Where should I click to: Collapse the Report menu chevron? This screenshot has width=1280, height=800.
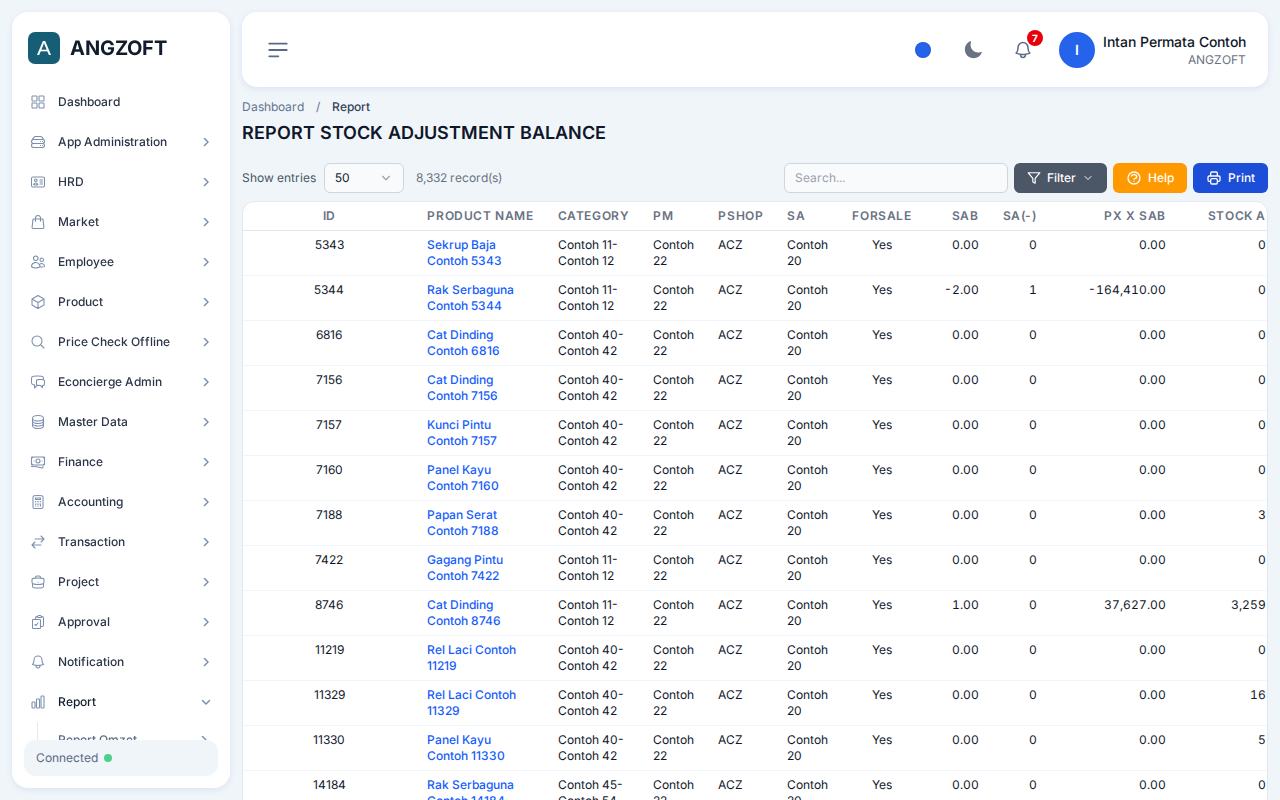[206, 702]
